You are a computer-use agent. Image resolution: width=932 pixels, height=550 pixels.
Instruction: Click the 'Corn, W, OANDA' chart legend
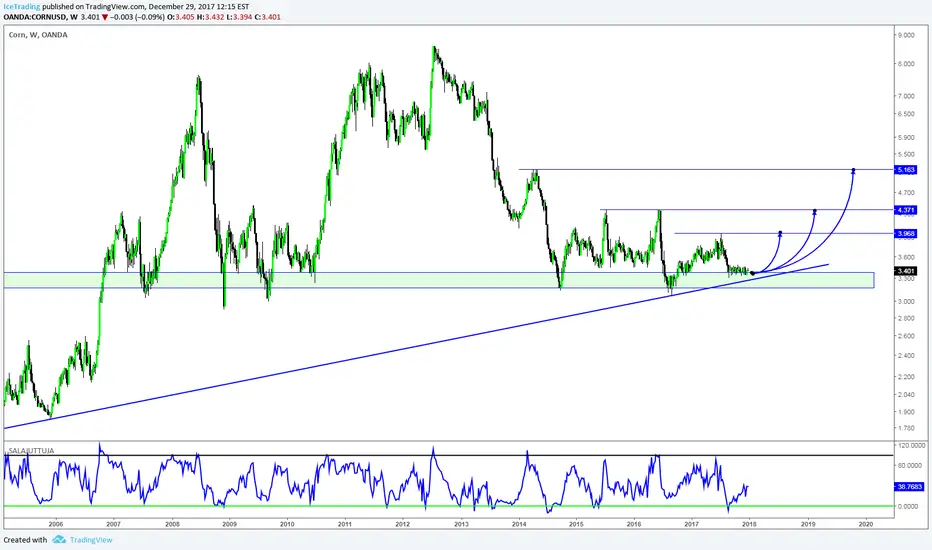click(38, 35)
